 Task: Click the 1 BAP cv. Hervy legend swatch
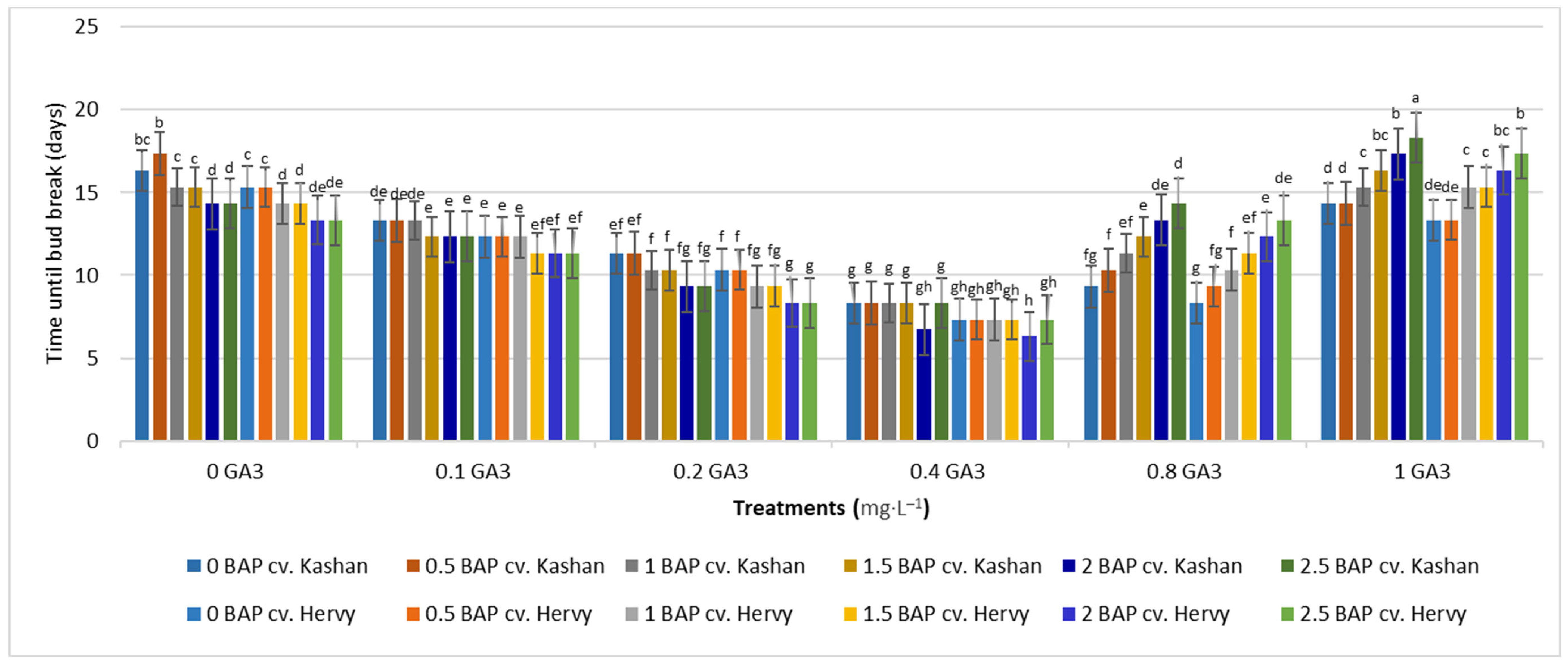[x=632, y=614]
